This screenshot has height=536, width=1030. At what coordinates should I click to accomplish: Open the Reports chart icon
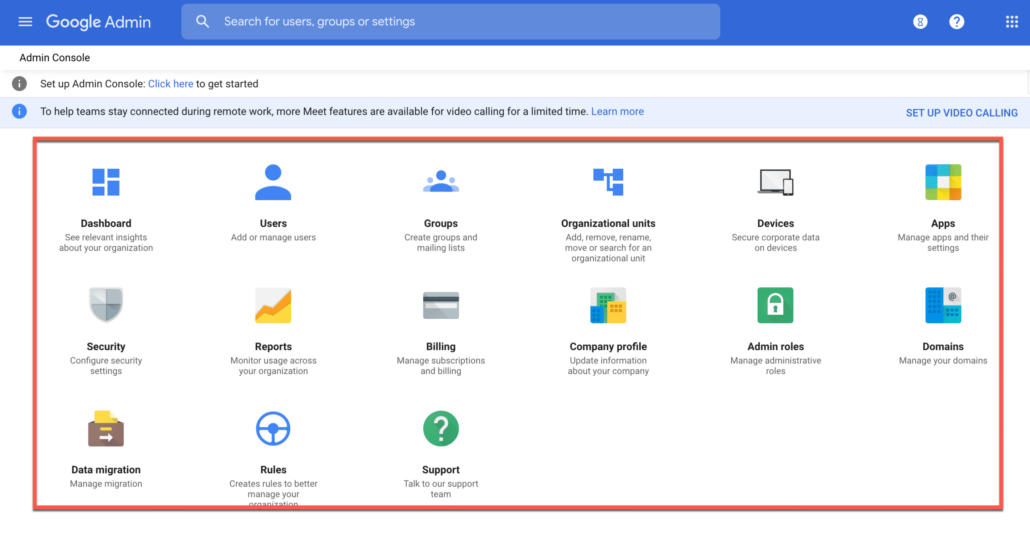(273, 305)
